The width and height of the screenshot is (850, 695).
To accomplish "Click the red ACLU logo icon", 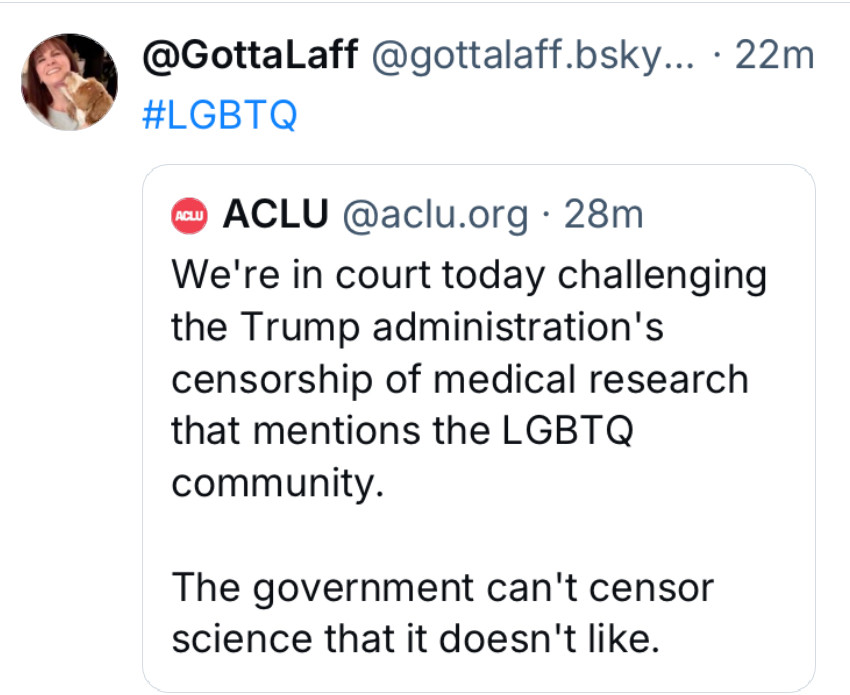I will (x=189, y=214).
